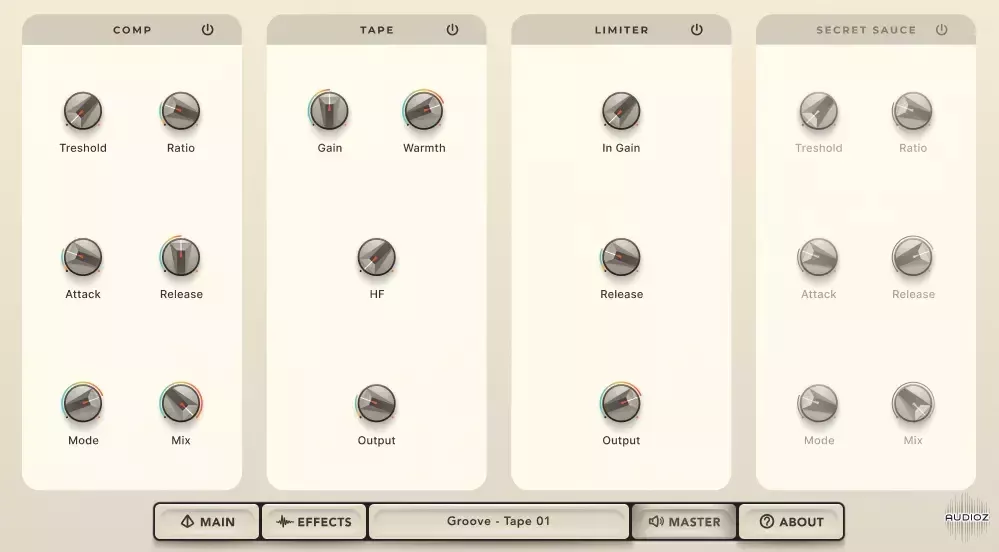The width and height of the screenshot is (999, 552).
Task: Click the Release label in COMP
Action: point(182,294)
